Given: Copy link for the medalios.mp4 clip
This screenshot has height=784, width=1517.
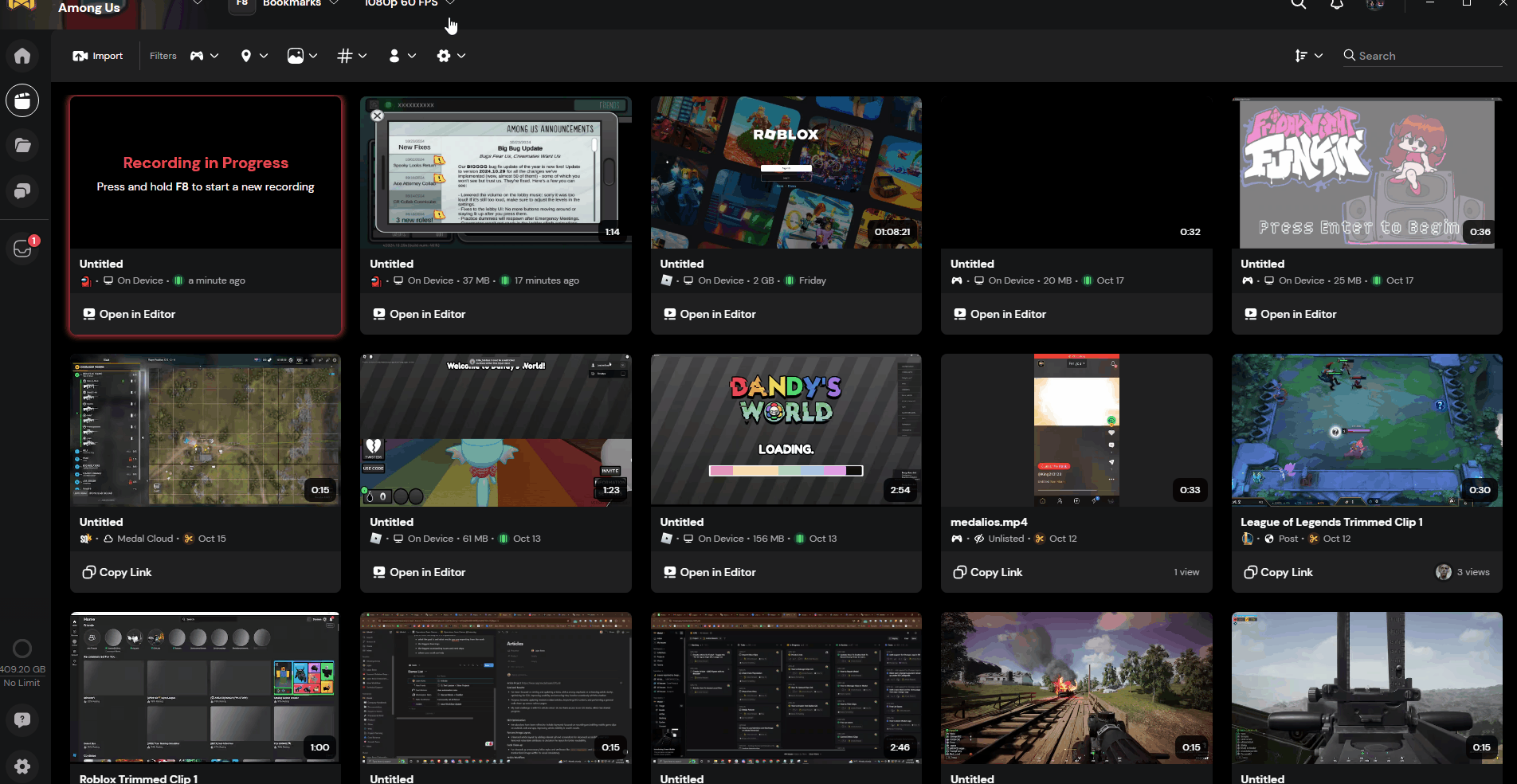Looking at the screenshot, I should pyautogui.click(x=988, y=572).
